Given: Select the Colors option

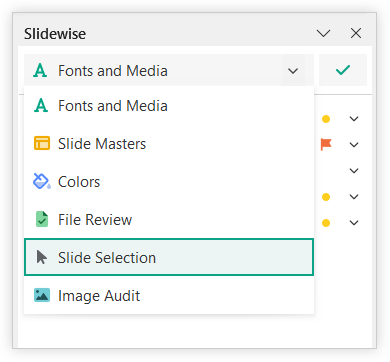Looking at the screenshot, I should pos(169,182).
